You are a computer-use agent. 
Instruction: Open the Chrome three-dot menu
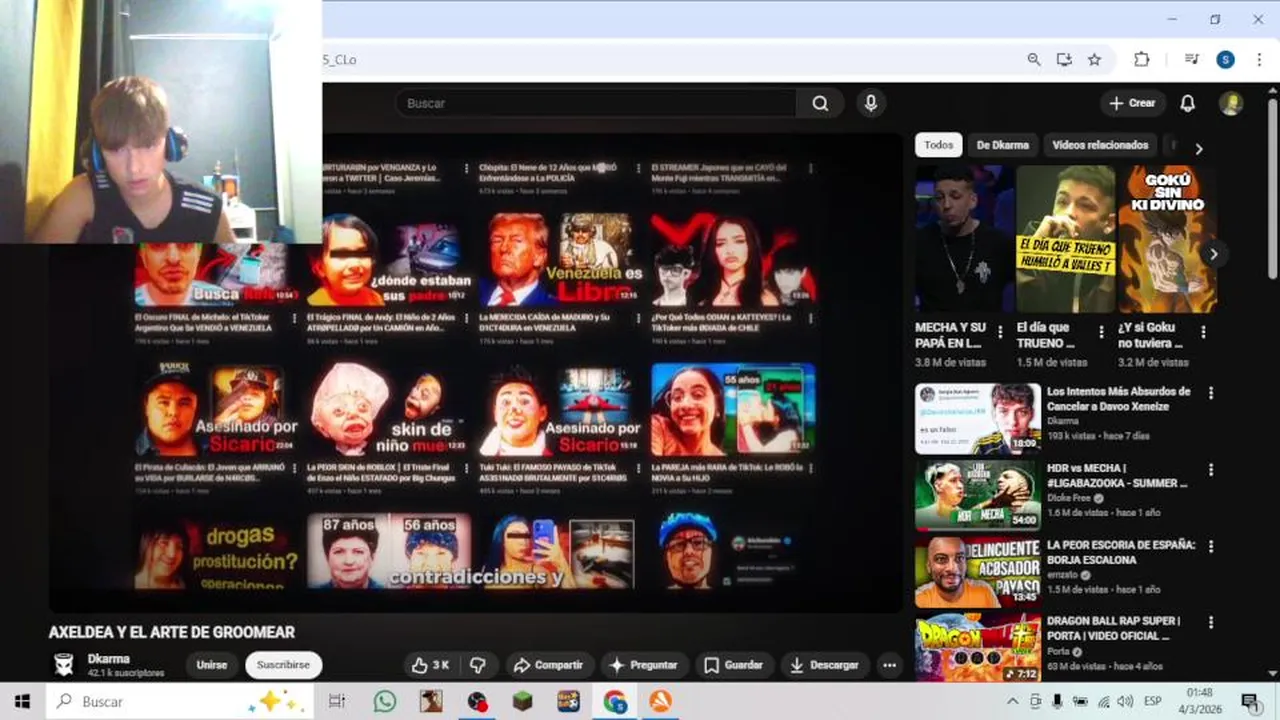pyautogui.click(x=1260, y=60)
